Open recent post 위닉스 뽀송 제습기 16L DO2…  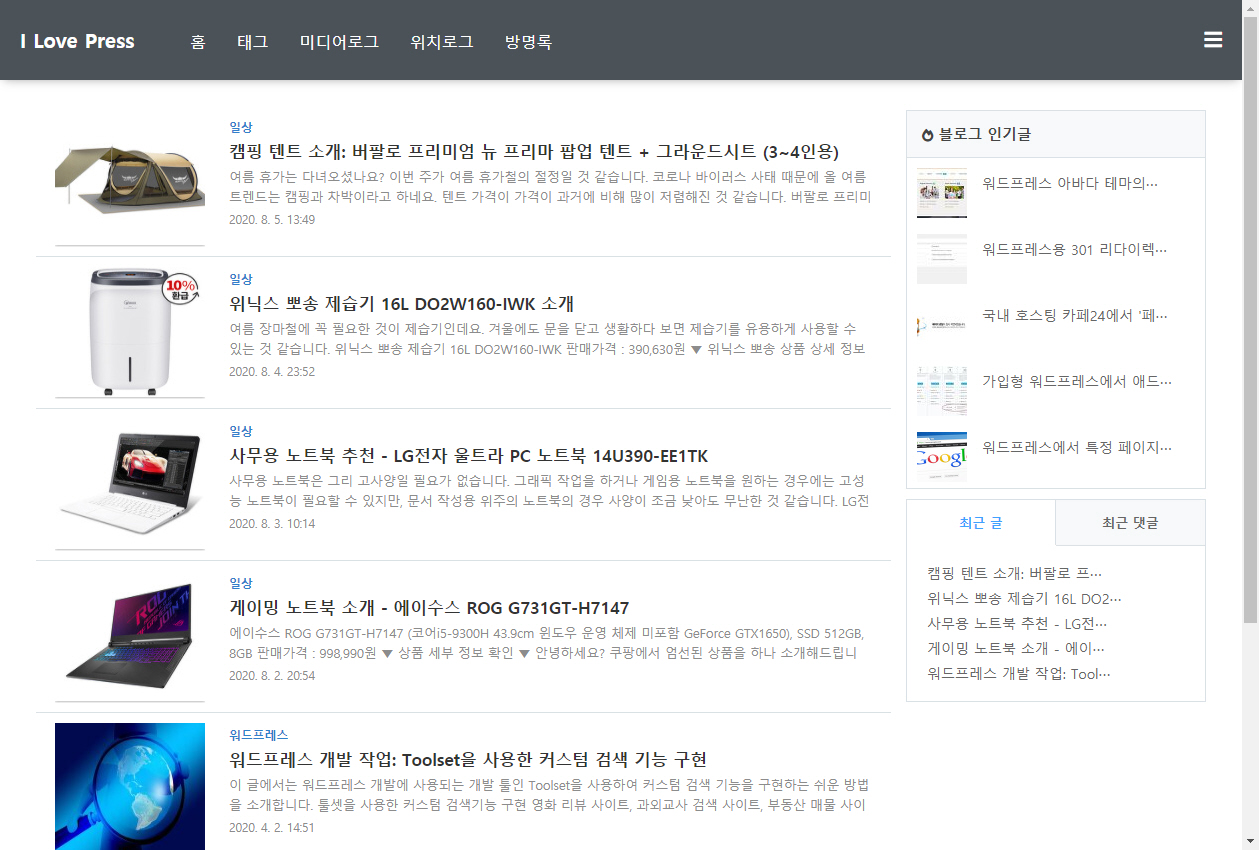[x=1025, y=599]
